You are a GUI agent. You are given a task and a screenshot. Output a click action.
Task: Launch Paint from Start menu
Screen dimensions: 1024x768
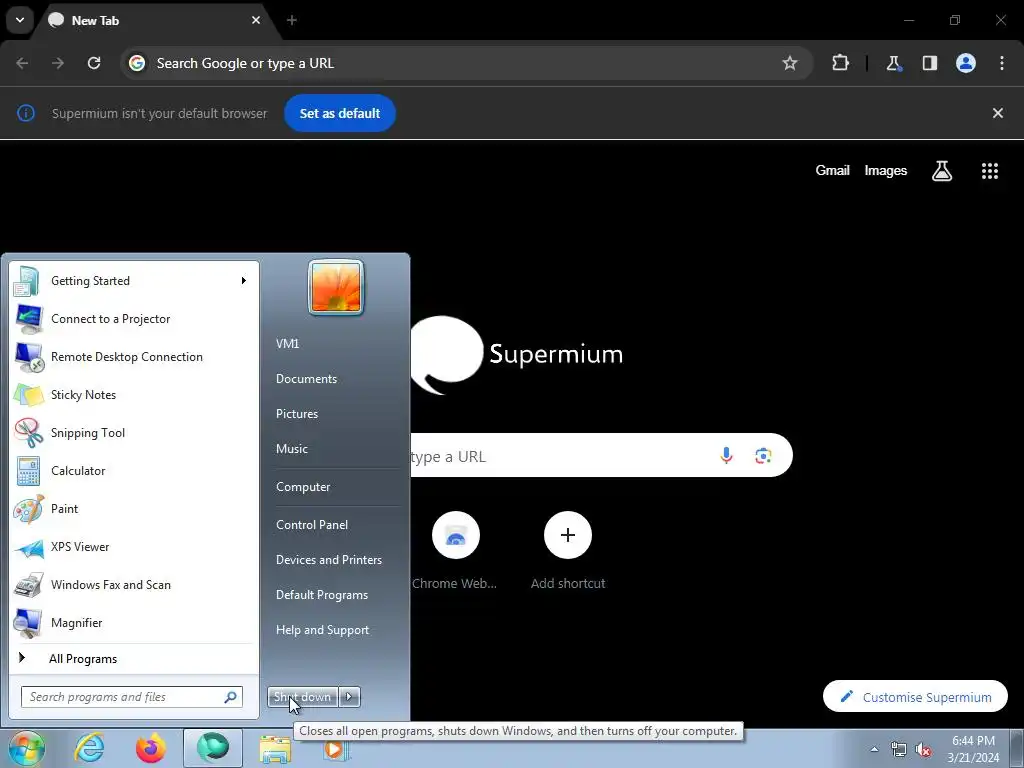point(133,509)
